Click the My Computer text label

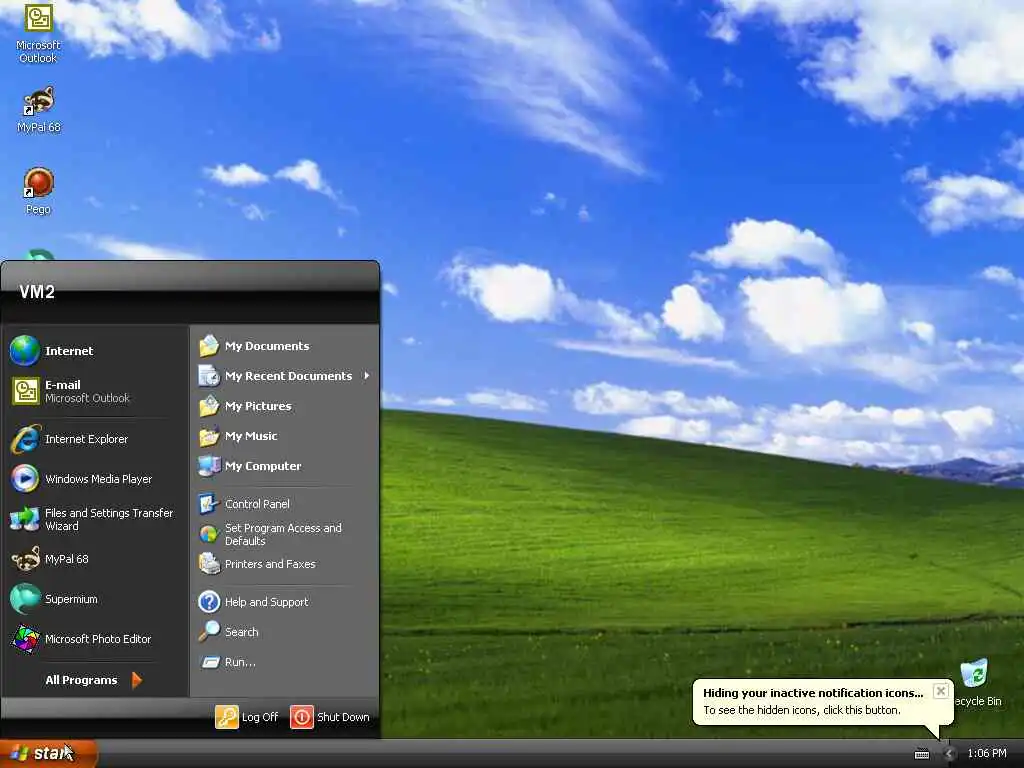[x=263, y=466]
